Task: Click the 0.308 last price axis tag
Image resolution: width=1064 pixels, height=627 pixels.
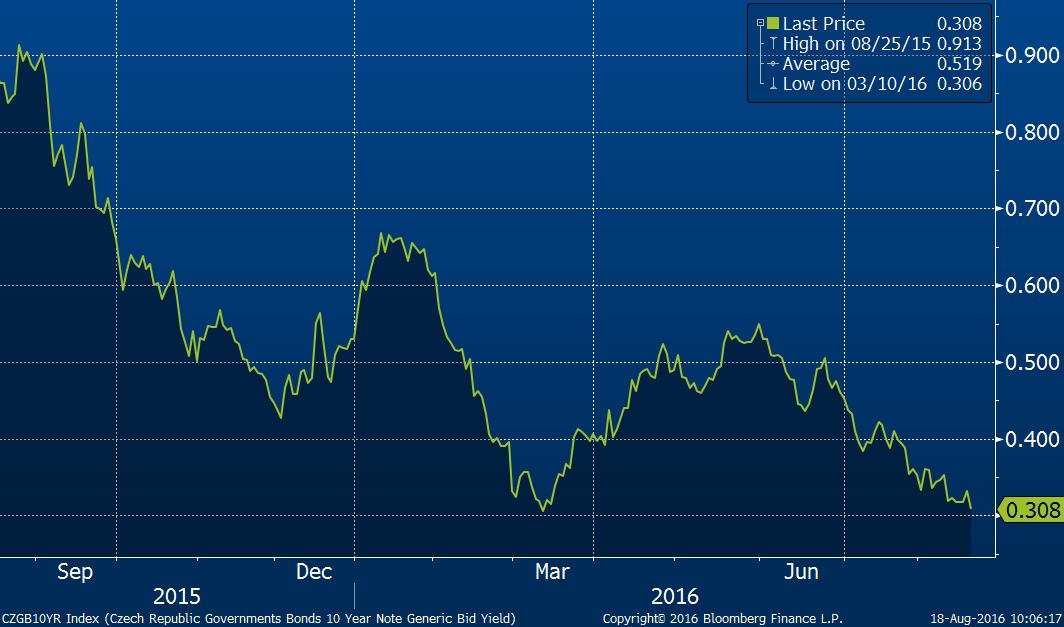Action: click(x=1033, y=511)
